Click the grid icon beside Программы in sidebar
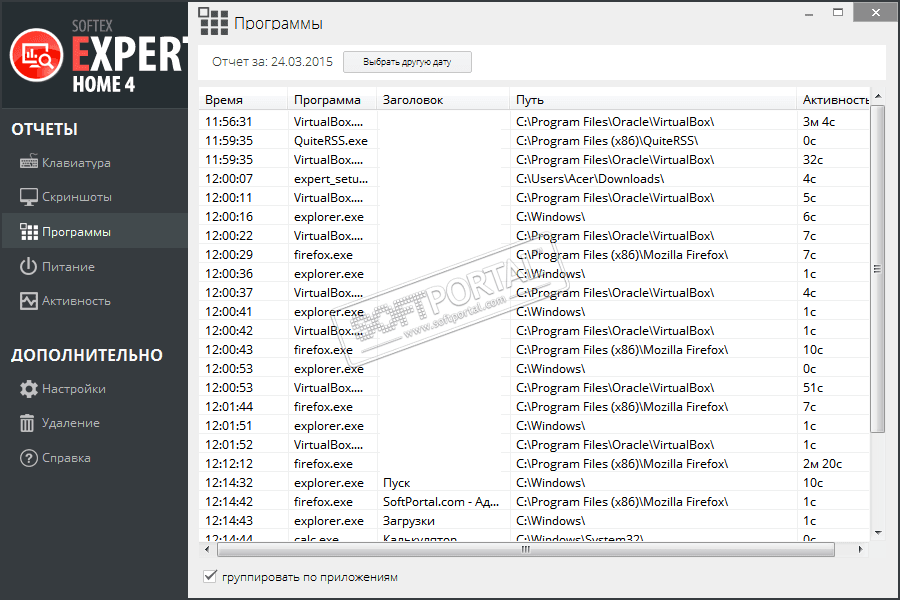The height and width of the screenshot is (600, 900). 29,232
